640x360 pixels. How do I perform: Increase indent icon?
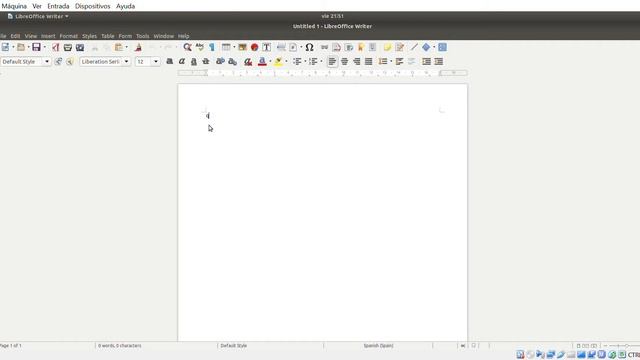click(427, 62)
